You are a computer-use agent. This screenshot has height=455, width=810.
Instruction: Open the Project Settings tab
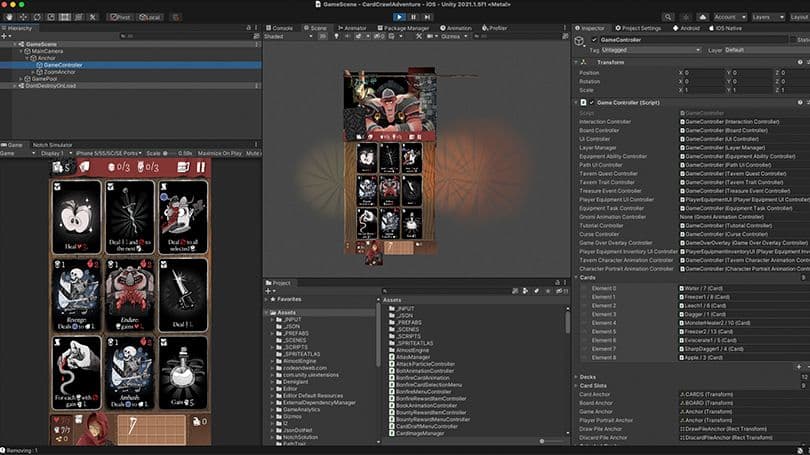coord(638,28)
